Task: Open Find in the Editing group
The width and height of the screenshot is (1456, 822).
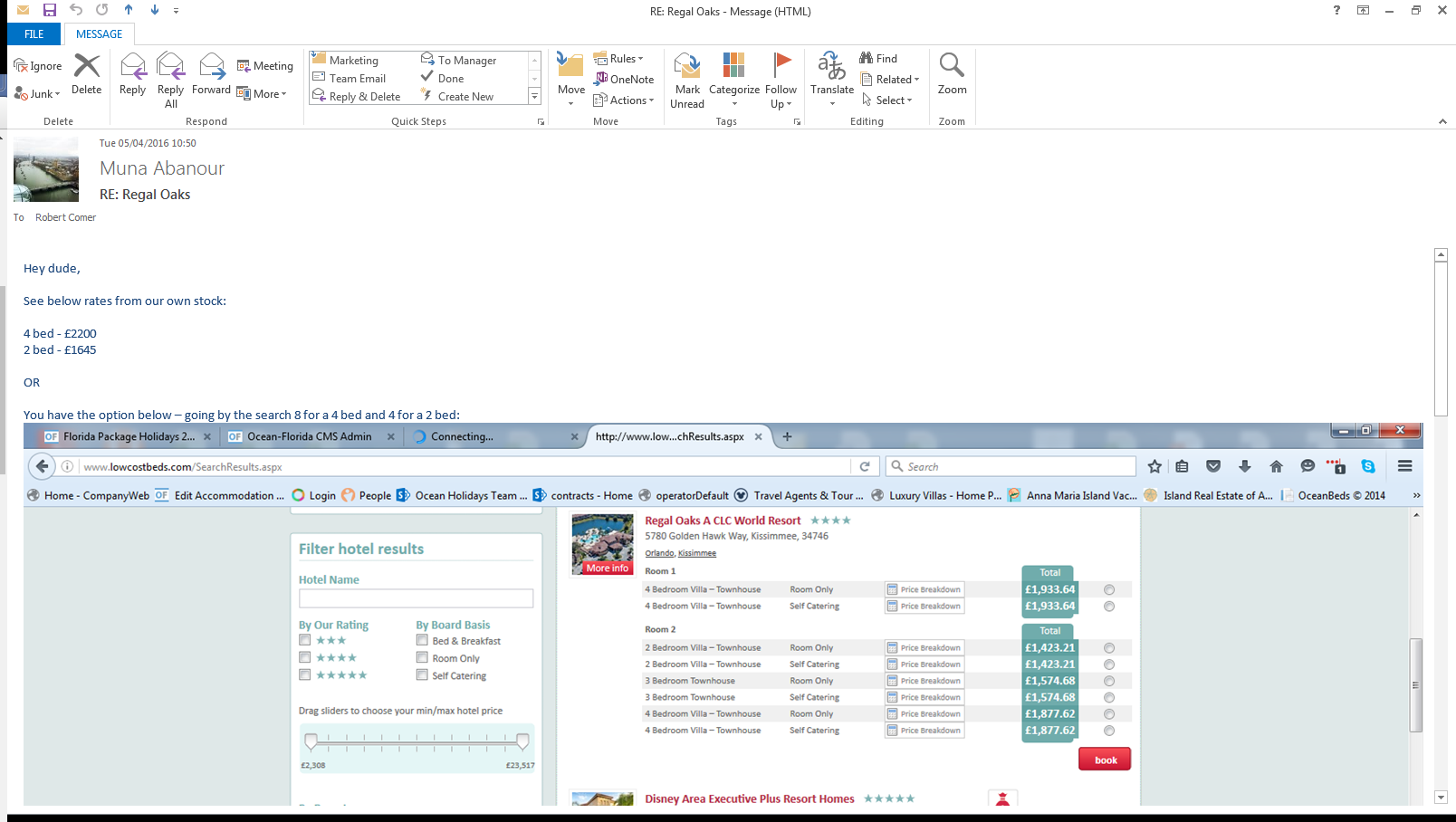Action: coord(878,59)
